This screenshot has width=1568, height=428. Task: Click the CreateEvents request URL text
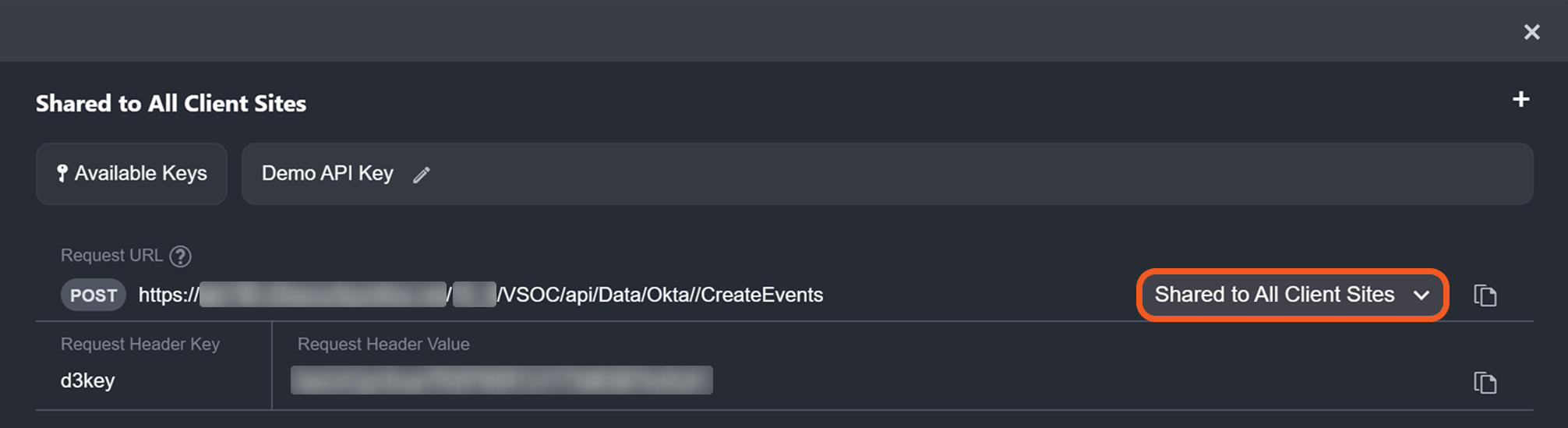point(661,295)
